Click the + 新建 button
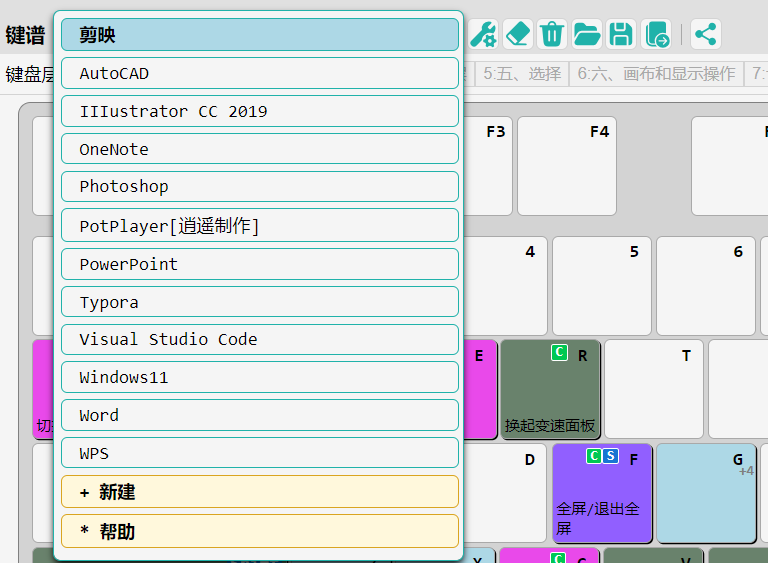Image resolution: width=768 pixels, height=563 pixels. [x=260, y=492]
